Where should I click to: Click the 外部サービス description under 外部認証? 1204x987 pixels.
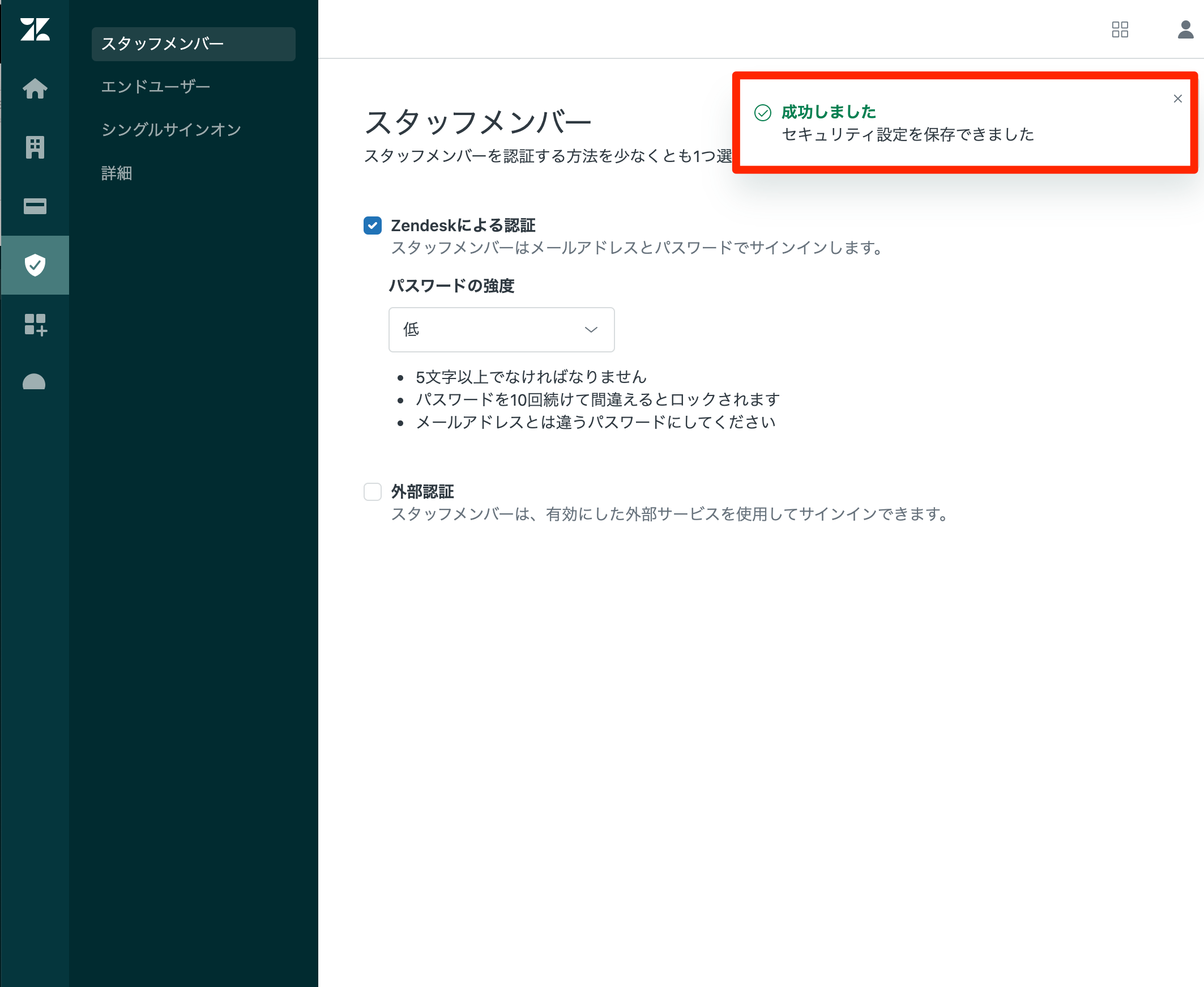[x=672, y=514]
